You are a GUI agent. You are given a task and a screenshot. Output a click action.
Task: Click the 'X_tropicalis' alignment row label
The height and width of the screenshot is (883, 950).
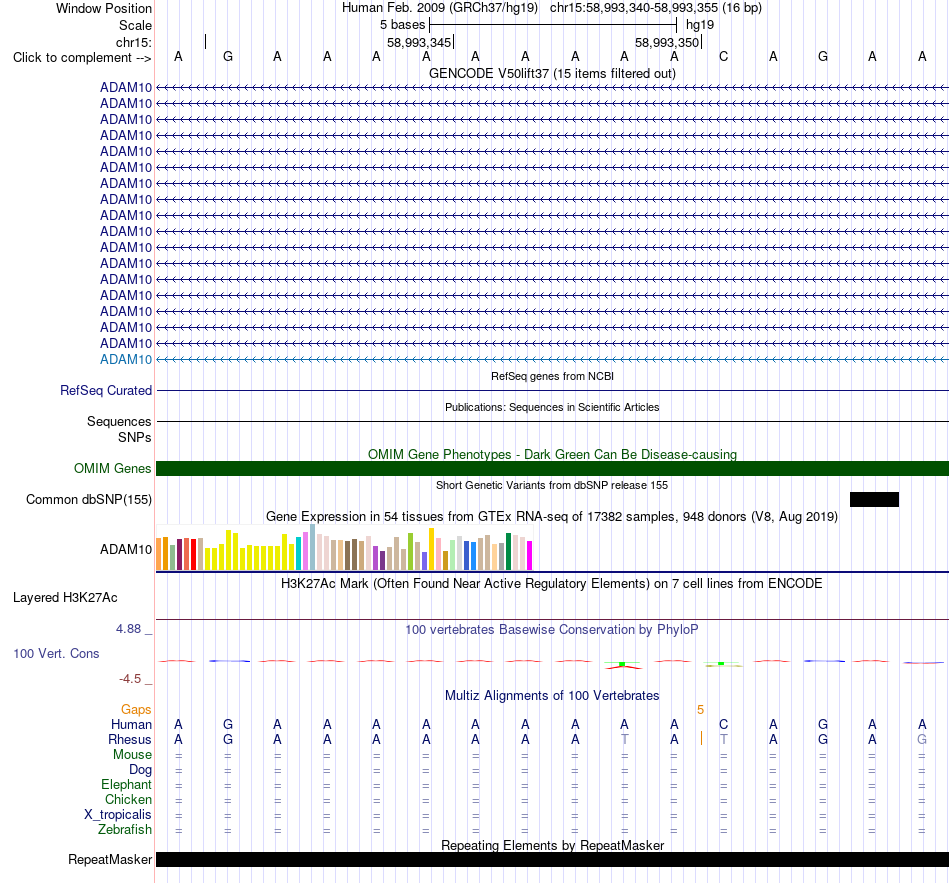[x=118, y=815]
